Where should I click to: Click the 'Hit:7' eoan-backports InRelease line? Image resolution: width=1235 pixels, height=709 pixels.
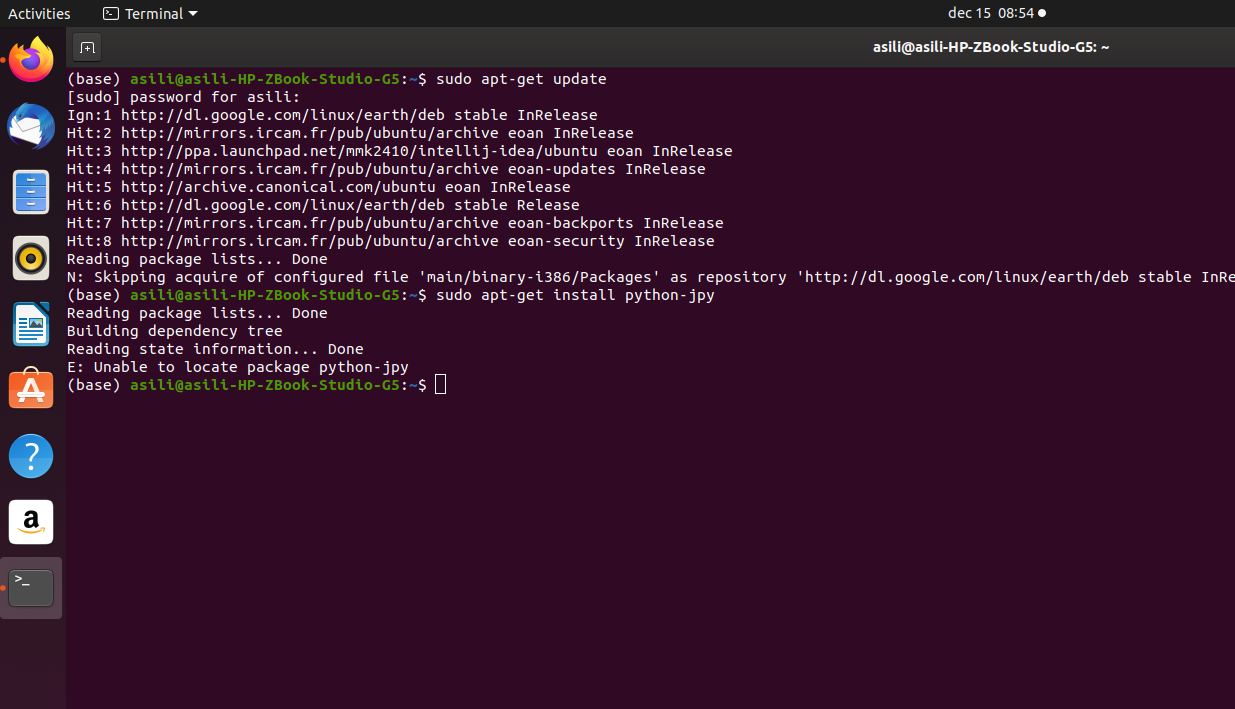tap(395, 223)
